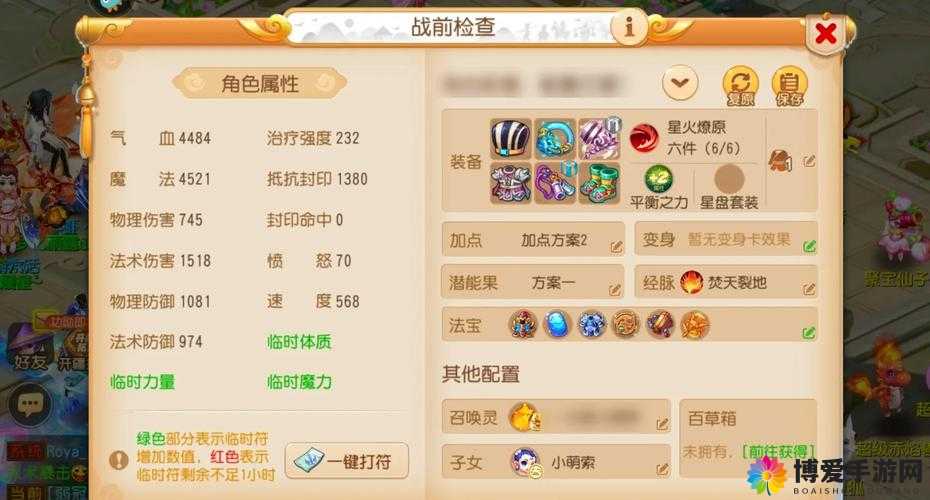Image resolution: width=930 pixels, height=500 pixels.
Task: Open the chat bubble on left side
Action: click(30, 404)
